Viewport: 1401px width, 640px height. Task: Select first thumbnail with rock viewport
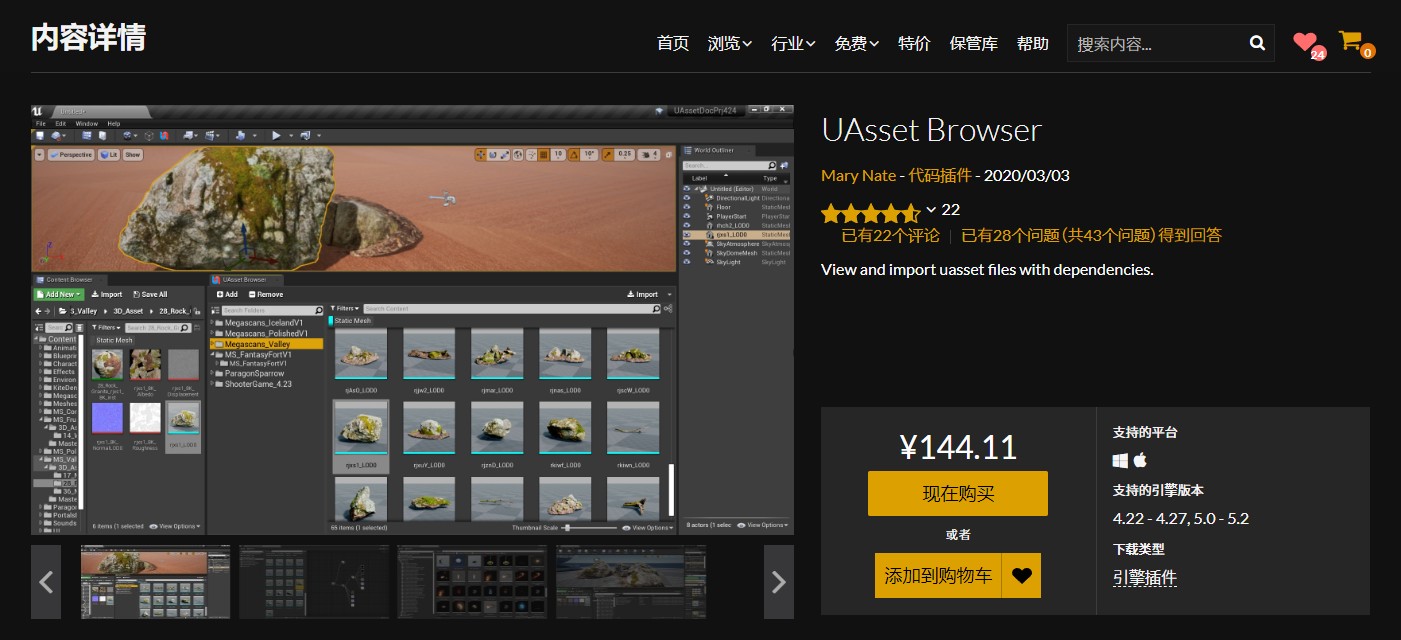pos(155,581)
